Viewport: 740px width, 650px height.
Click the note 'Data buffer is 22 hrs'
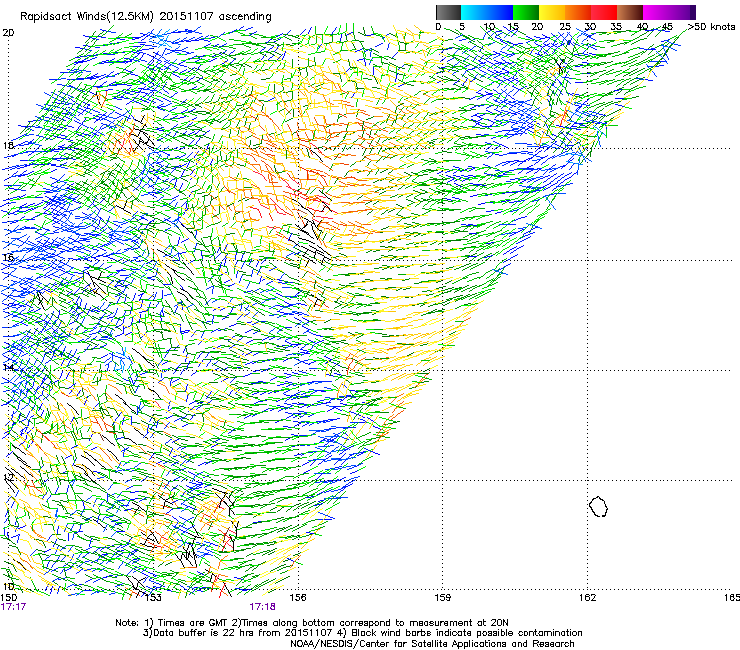tap(204, 633)
